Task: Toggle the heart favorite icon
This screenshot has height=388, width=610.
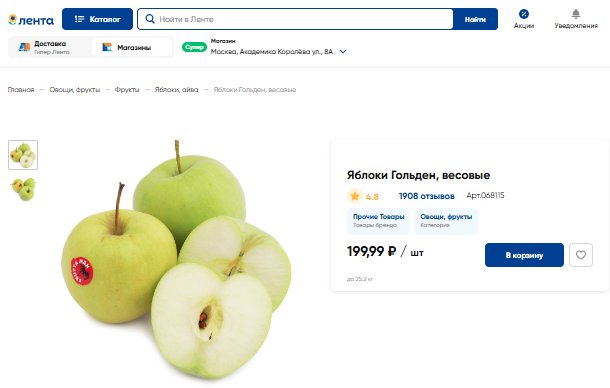Action: coord(581,255)
